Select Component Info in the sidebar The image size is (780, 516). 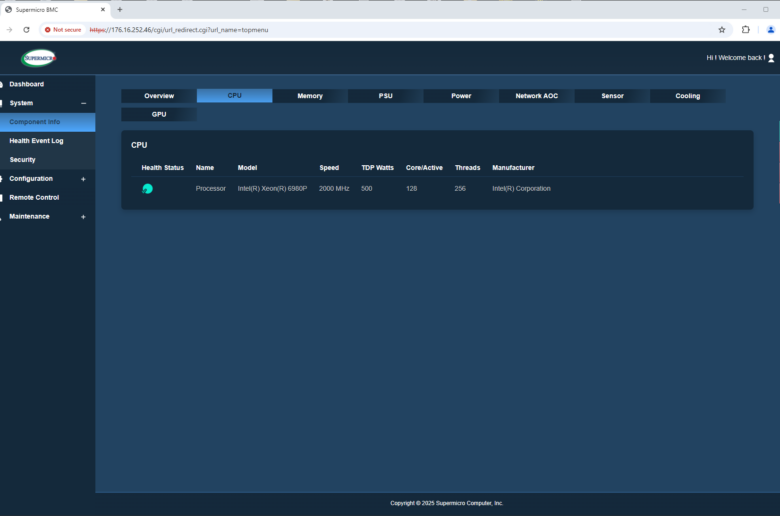pos(47,122)
